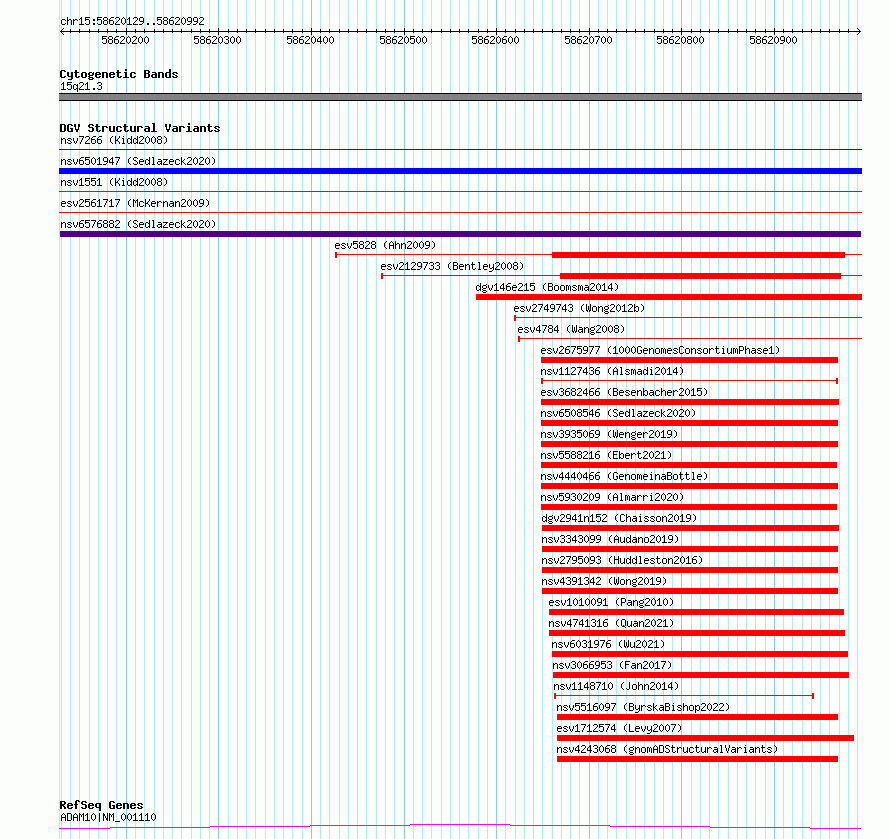Click the red bar under nsv4243068
This screenshot has width=890, height=839.
pos(698,759)
